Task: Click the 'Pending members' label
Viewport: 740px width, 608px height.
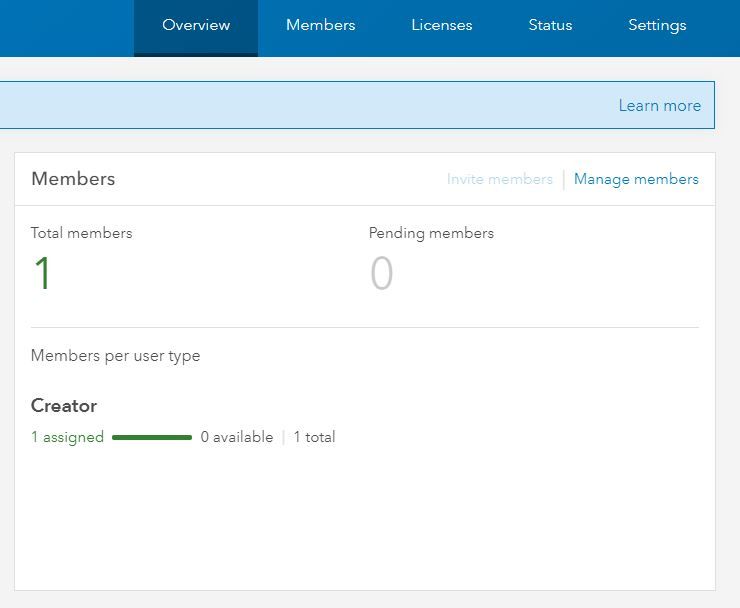Action: [431, 233]
